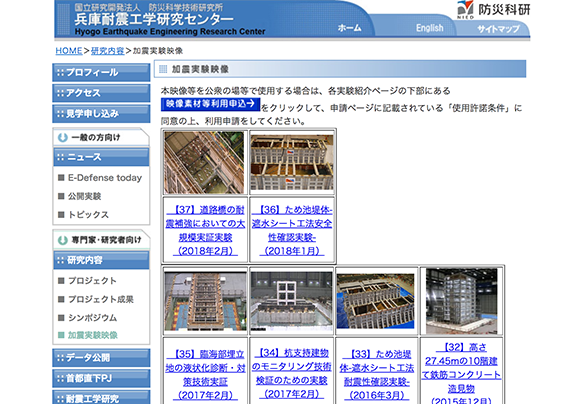The height and width of the screenshot is (404, 584).
Task: Open thumbnail of experiment 33 reservoir embankment
Action: 375,301
